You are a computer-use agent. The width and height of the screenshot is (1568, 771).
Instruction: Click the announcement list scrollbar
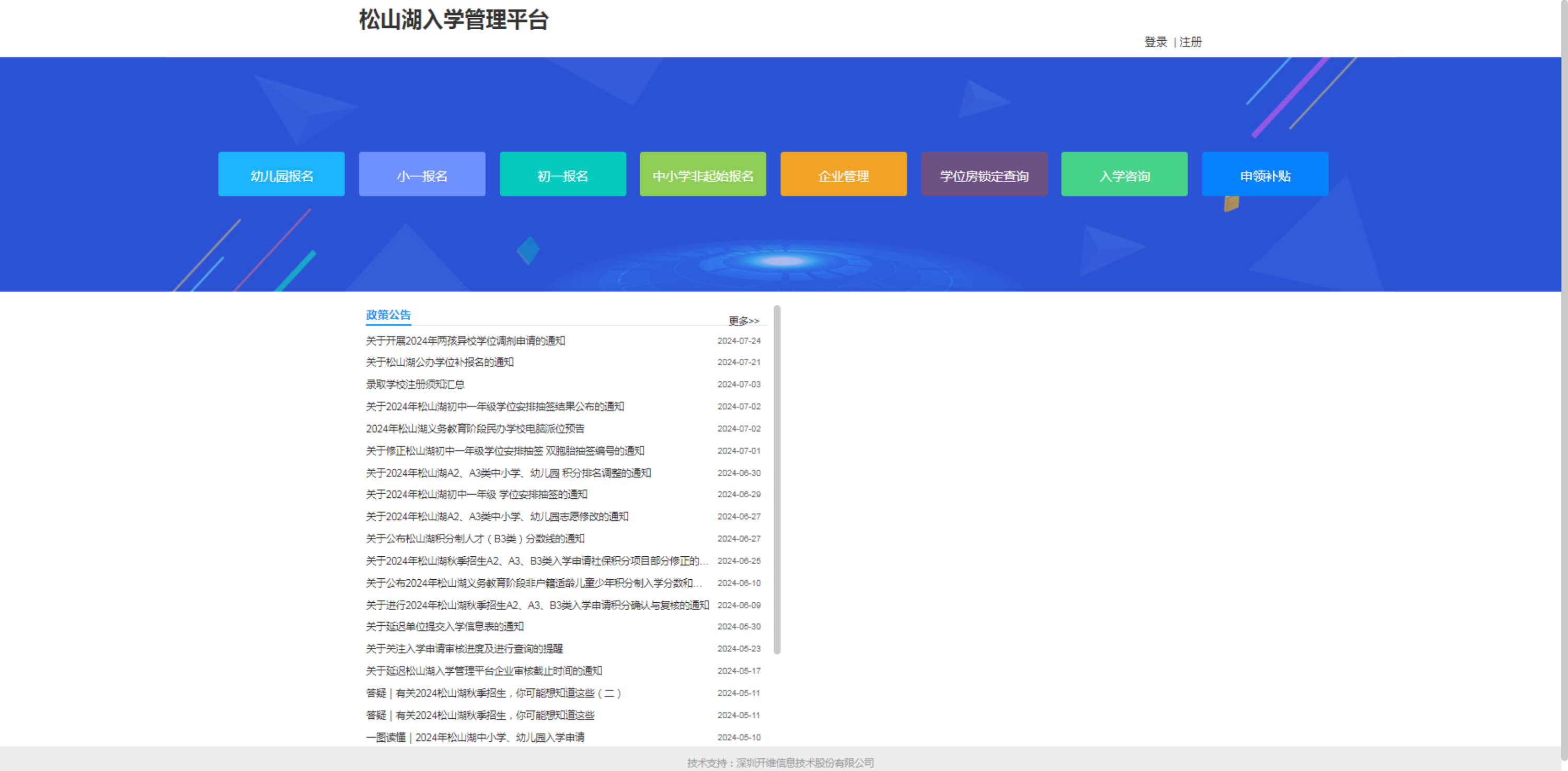[x=777, y=480]
